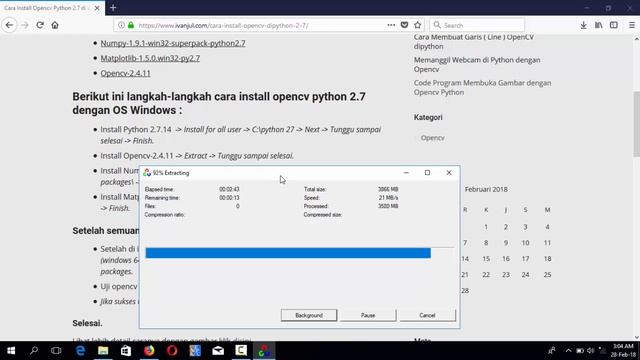Show hidden system tray icons
The height and width of the screenshot is (360, 640).
pyautogui.click(x=568, y=351)
